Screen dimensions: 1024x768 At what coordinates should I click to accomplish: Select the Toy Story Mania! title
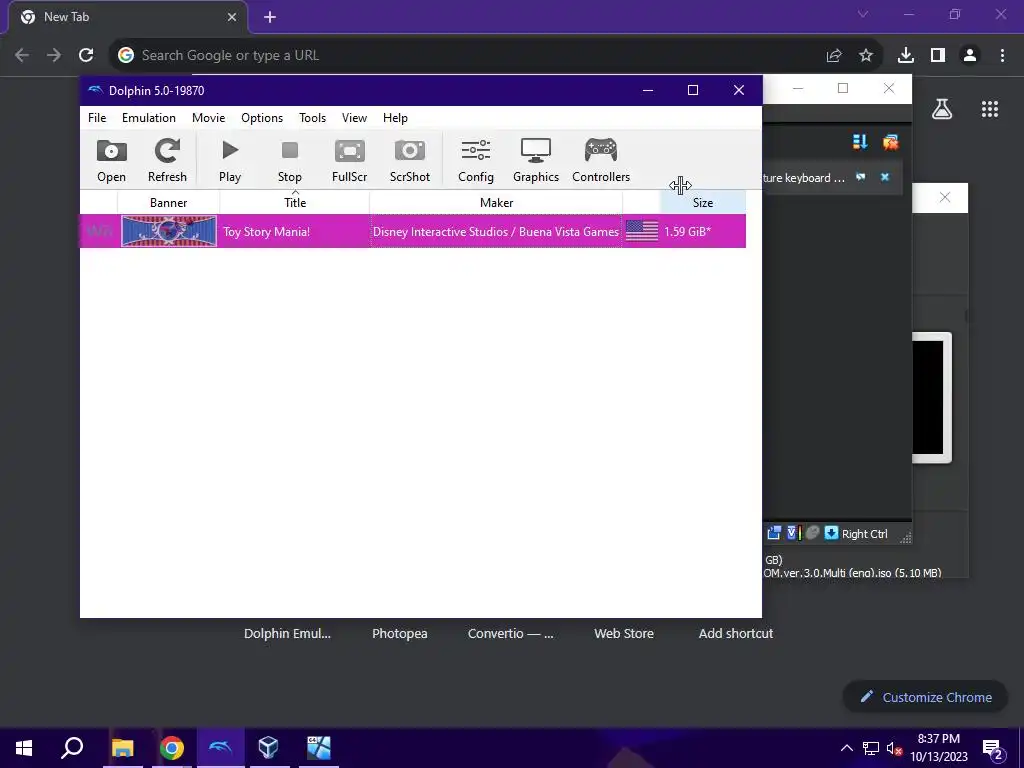point(266,232)
